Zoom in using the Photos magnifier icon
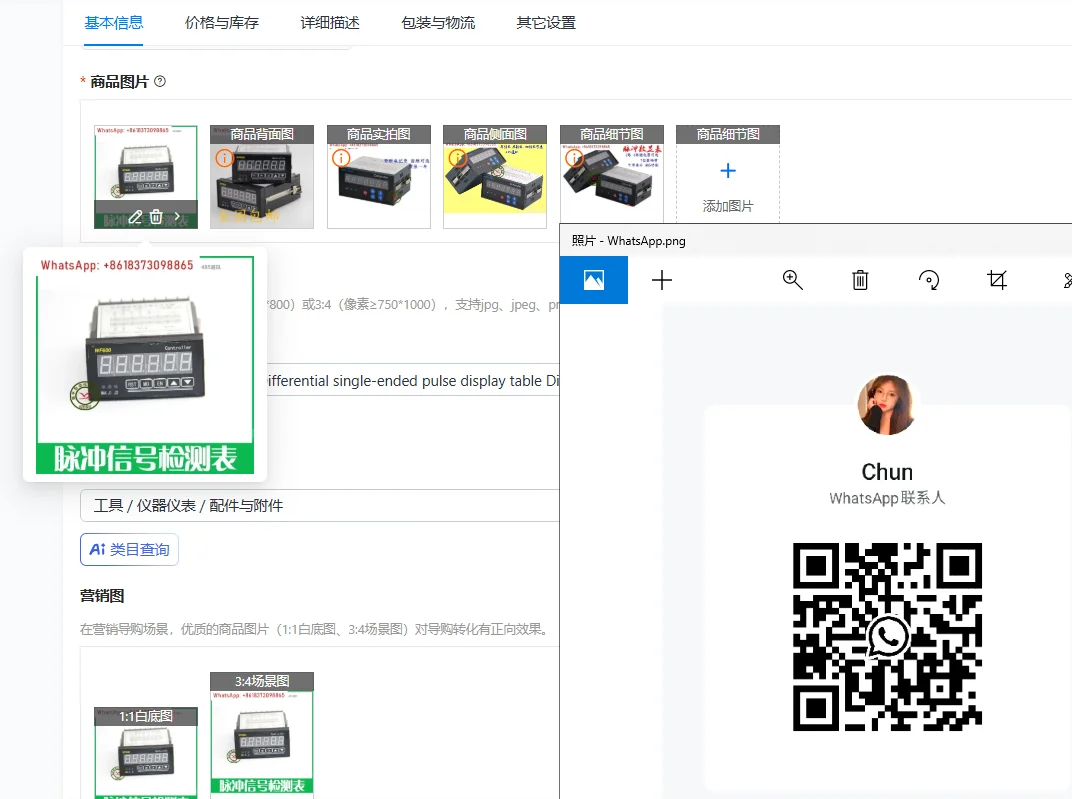Viewport: 1072px width, 799px height. pyautogui.click(x=792, y=280)
